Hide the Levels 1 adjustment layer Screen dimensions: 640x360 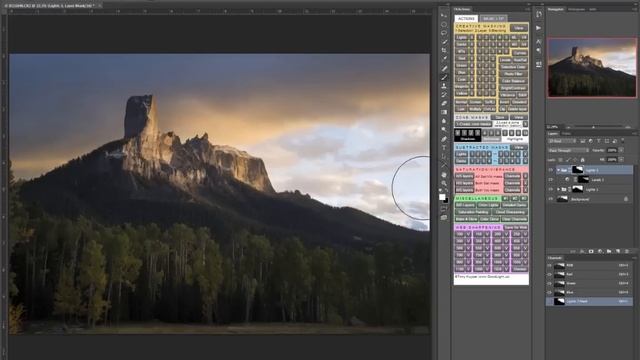point(550,180)
